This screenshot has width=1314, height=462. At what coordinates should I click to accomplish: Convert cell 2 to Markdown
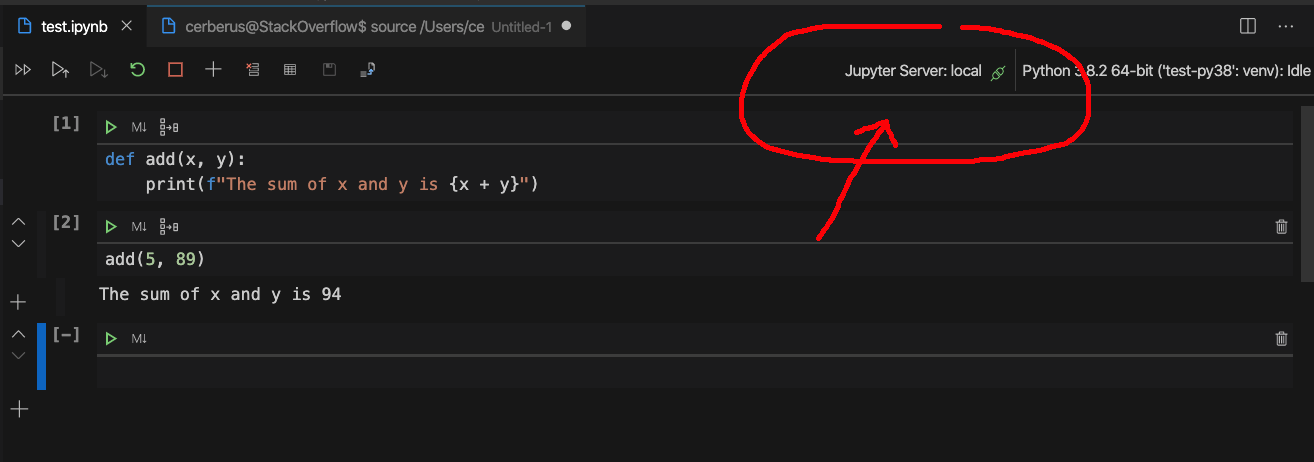139,227
